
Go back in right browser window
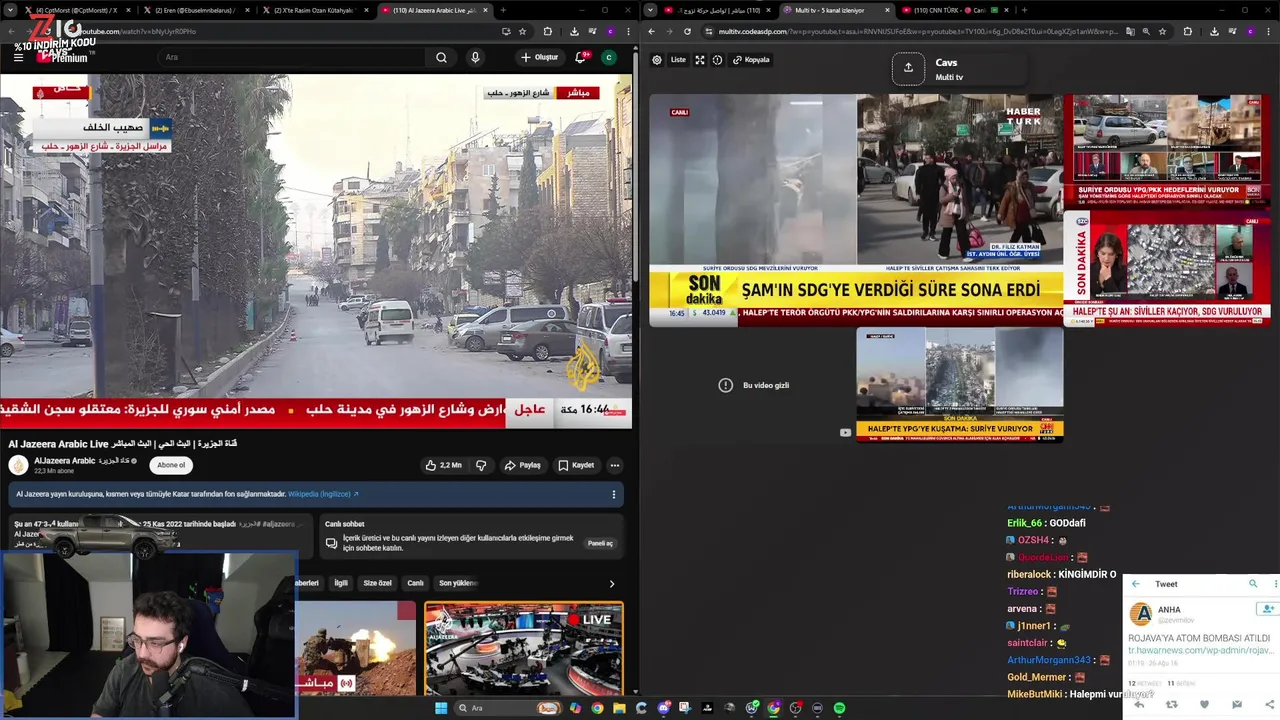click(x=651, y=31)
